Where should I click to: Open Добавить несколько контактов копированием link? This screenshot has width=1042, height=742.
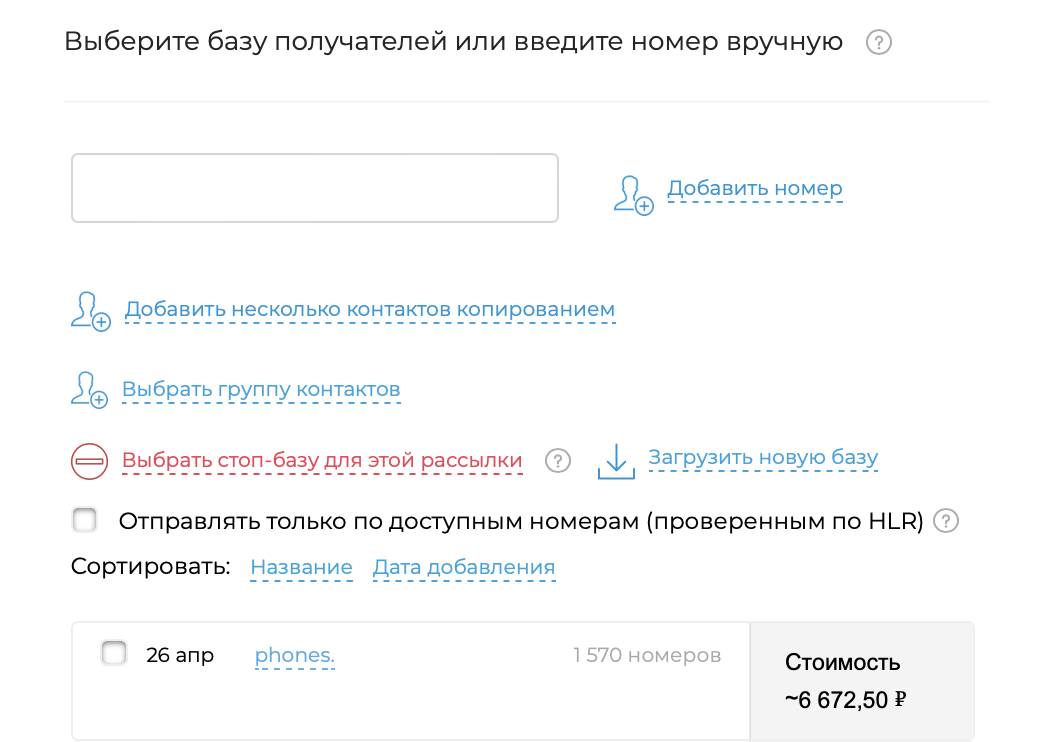[369, 310]
